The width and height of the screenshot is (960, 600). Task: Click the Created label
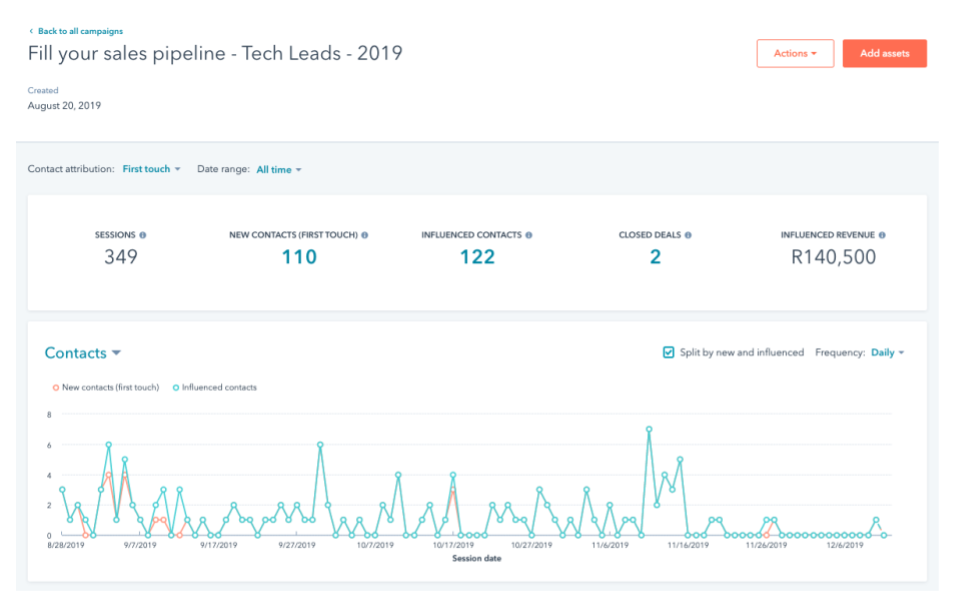point(43,90)
